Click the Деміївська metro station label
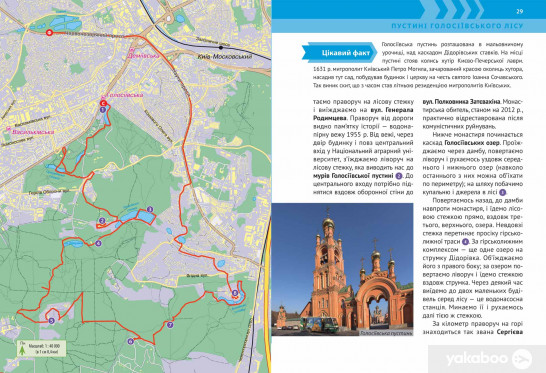This screenshot has width=546, height=373. pyautogui.click(x=143, y=56)
